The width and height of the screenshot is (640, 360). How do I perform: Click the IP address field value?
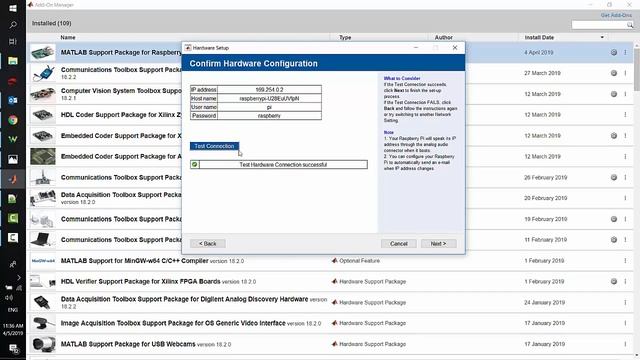click(269, 89)
